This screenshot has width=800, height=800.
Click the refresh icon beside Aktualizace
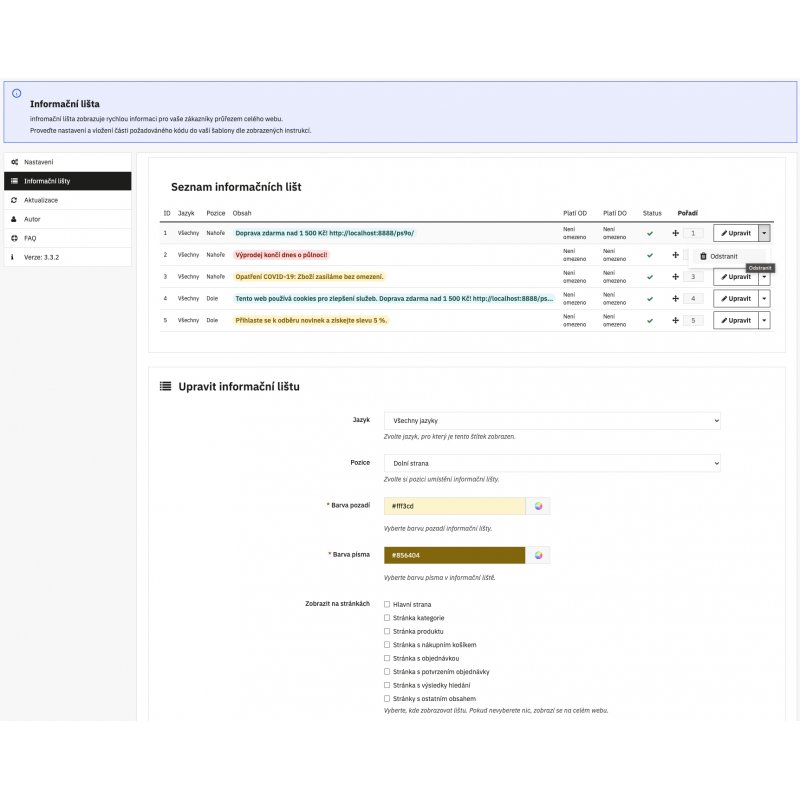coord(14,200)
